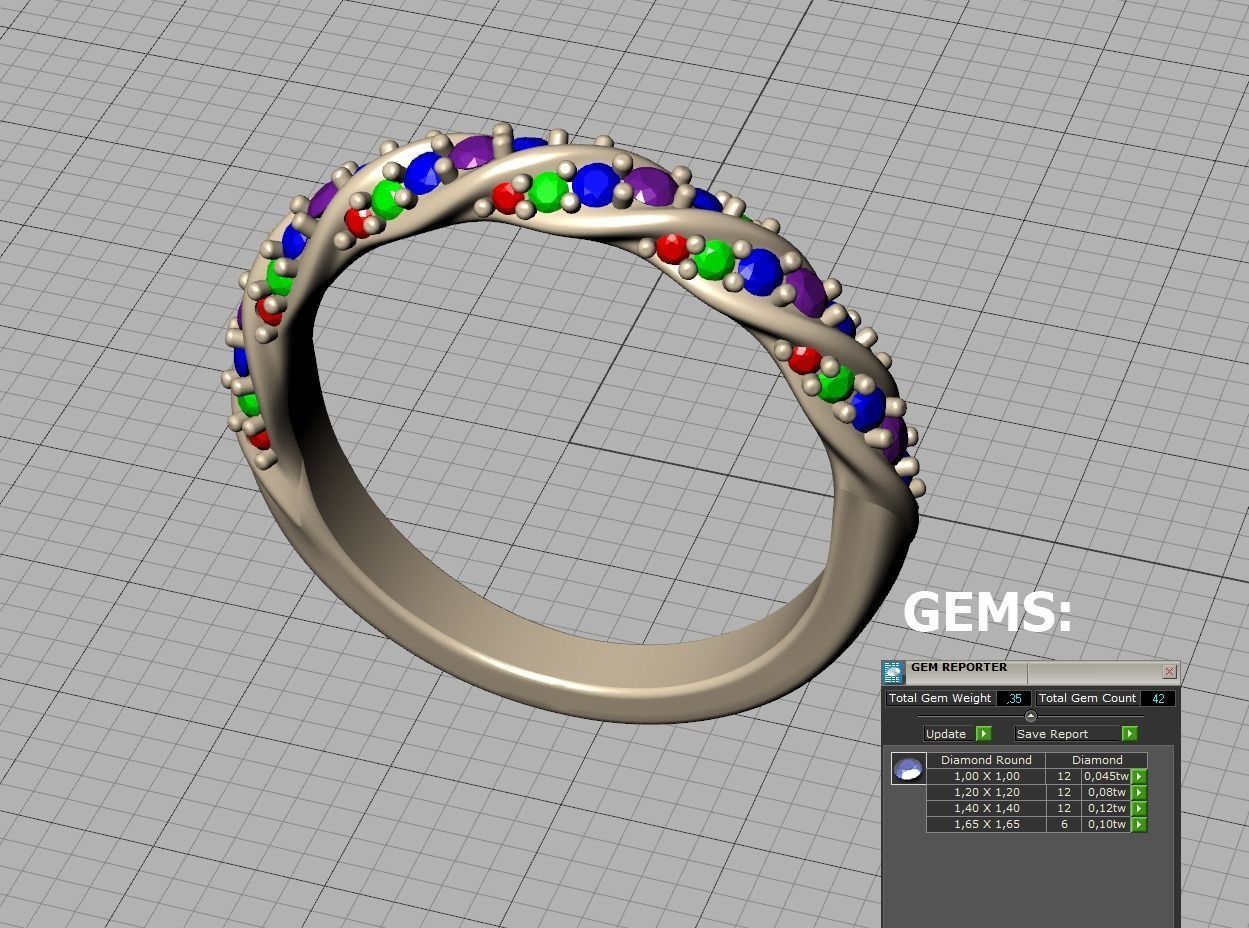Click the count 6 cell in 1,65 row
Viewport: 1249px width, 928px height.
click(1064, 824)
